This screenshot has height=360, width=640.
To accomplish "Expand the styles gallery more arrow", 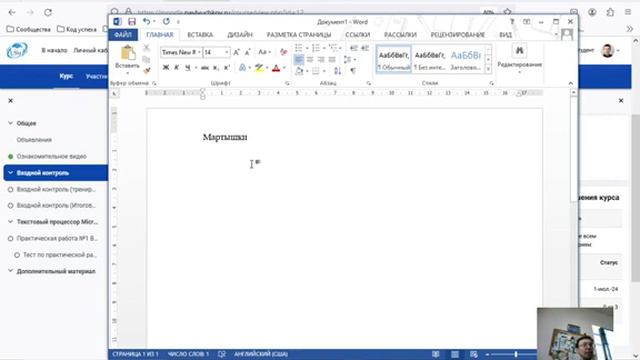I will point(488,70).
